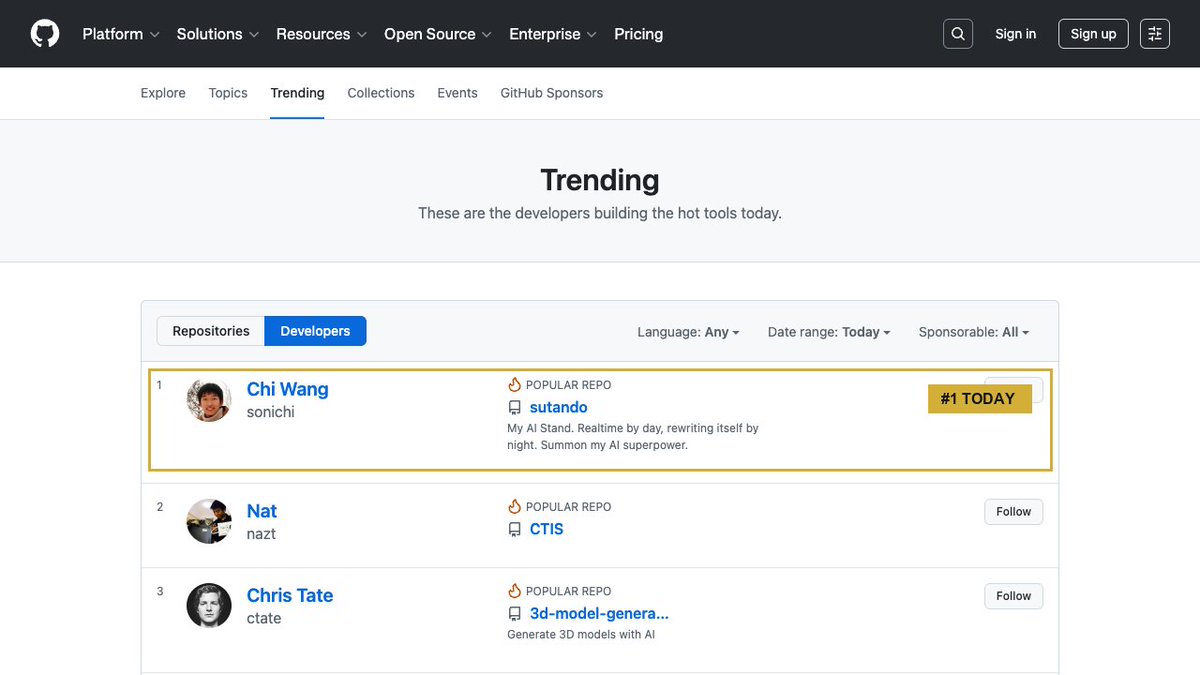The image size is (1200, 675).
Task: Open the sutando repository link
Action: pyautogui.click(x=558, y=408)
